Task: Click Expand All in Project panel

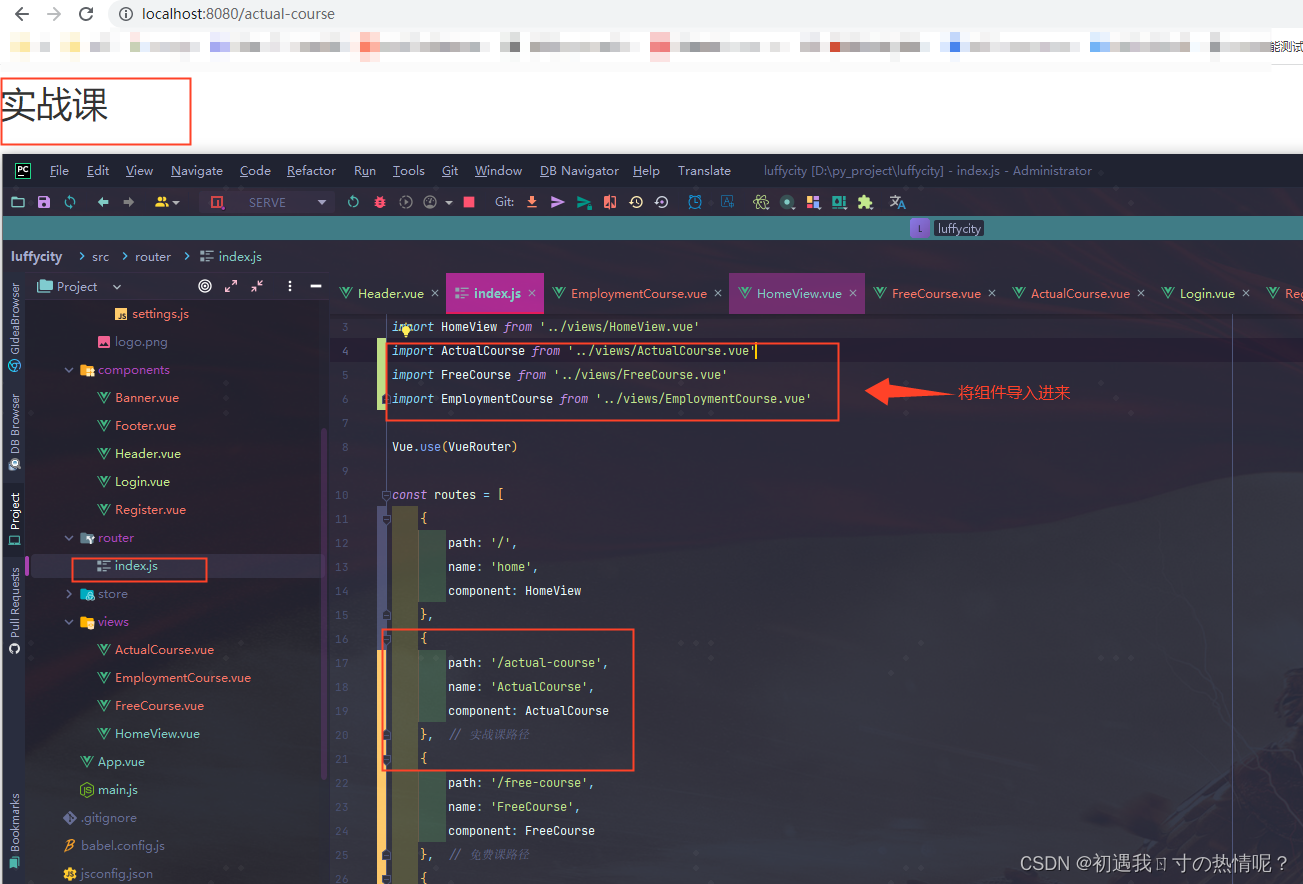Action: pos(231,286)
